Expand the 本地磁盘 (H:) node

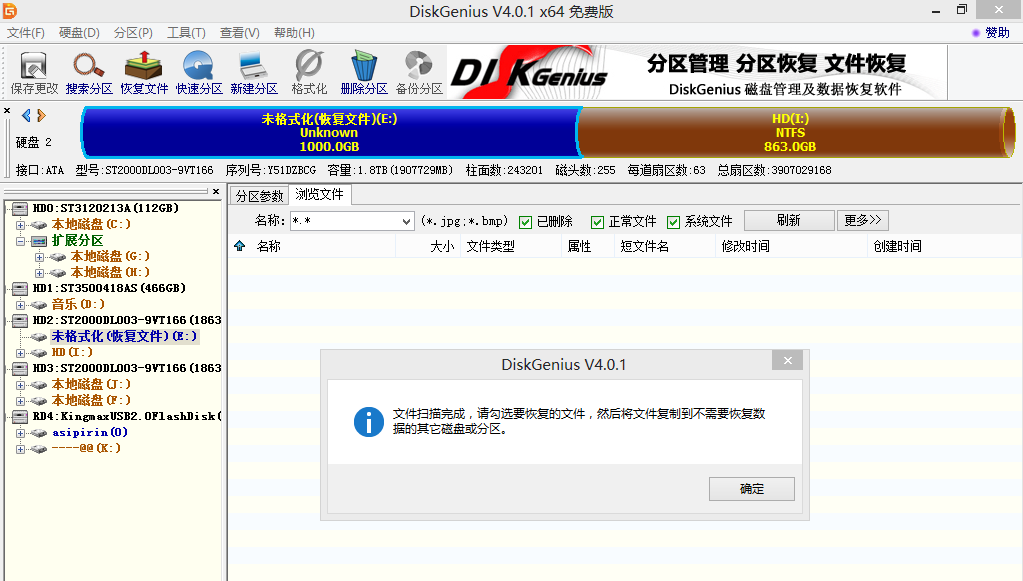pyautogui.click(x=39, y=273)
